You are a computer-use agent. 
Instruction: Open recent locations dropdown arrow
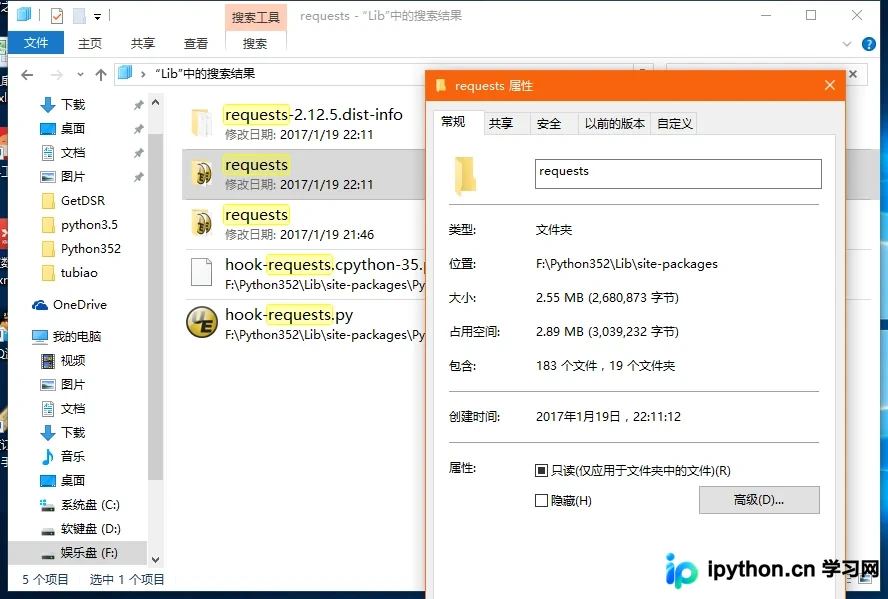click(x=80, y=74)
